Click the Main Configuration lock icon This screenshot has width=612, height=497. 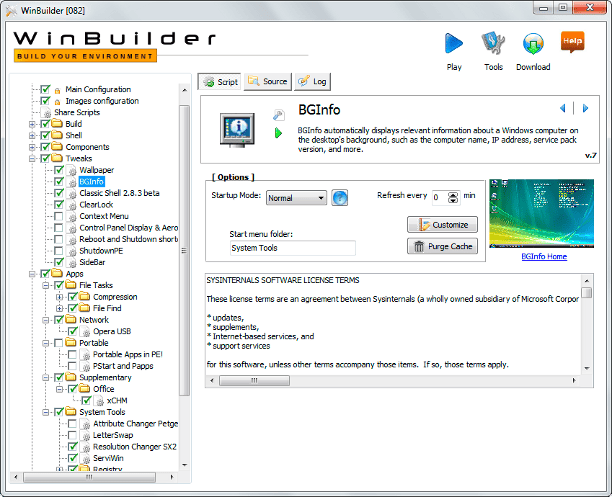57,91
